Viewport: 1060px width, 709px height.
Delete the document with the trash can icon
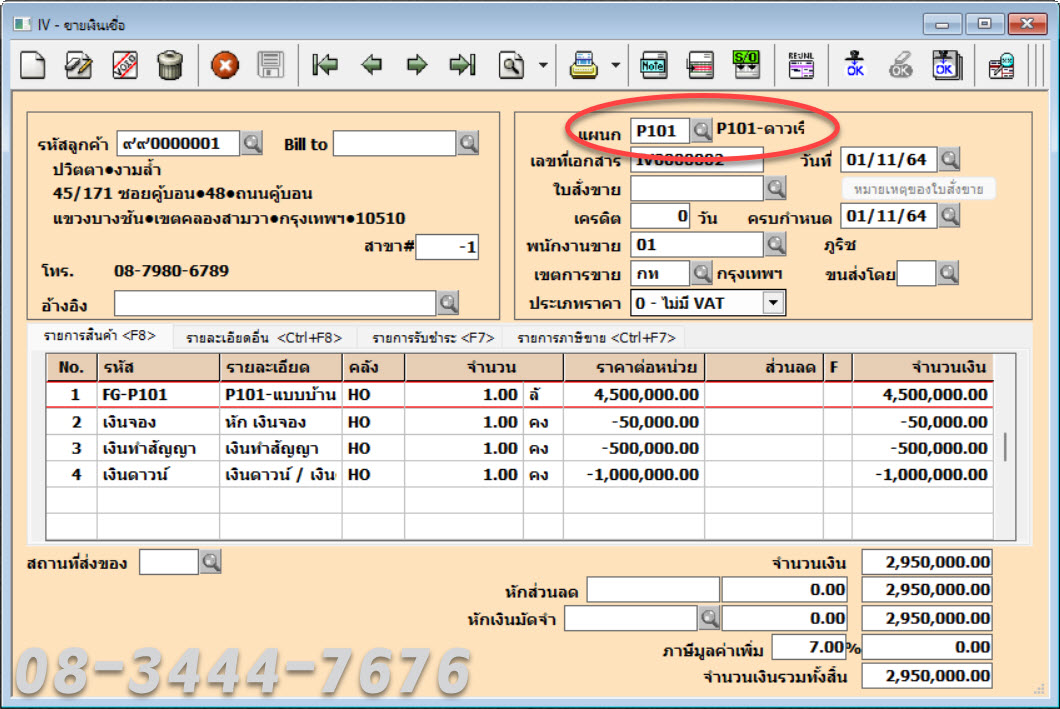(170, 66)
